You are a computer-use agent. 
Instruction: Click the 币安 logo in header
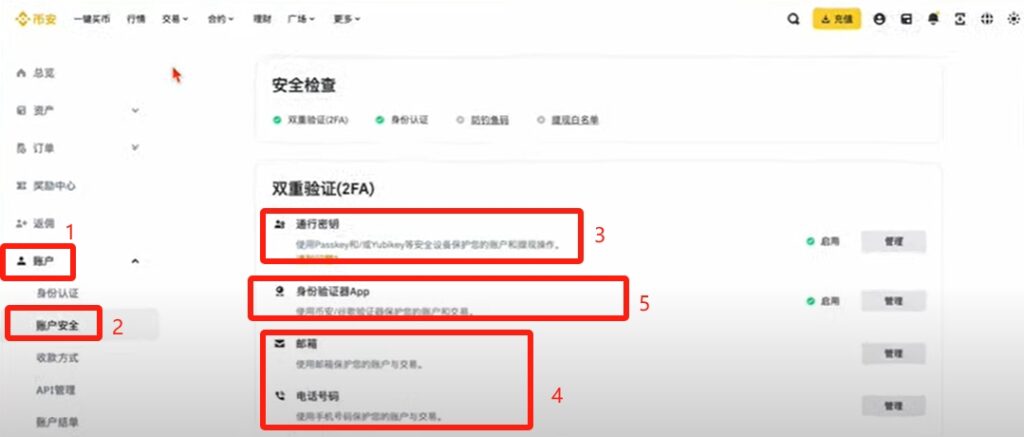[37, 19]
